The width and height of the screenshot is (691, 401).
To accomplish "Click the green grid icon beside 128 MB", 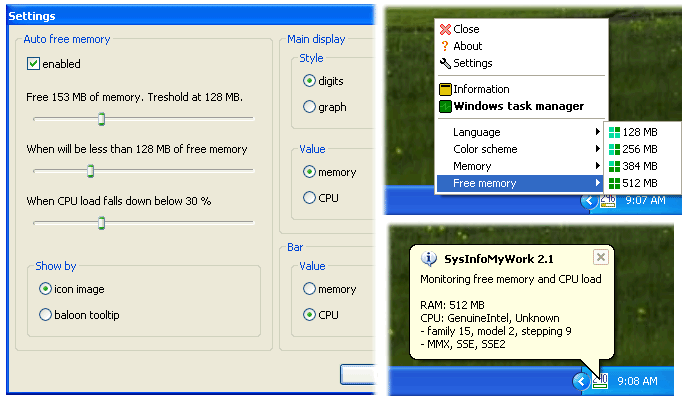I will tap(614, 132).
